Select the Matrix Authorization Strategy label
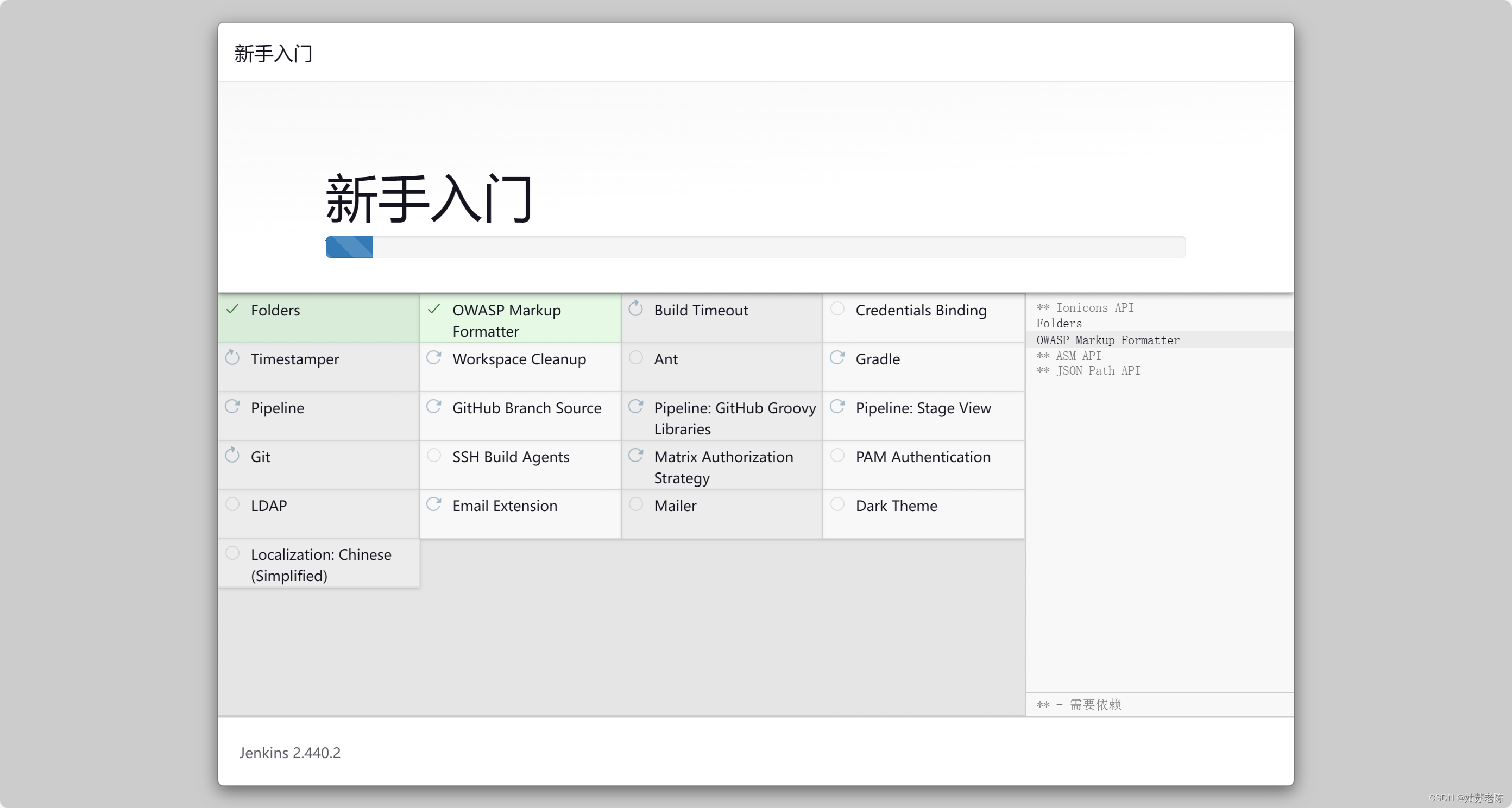This screenshot has height=808, width=1512. pyautogui.click(x=723, y=467)
